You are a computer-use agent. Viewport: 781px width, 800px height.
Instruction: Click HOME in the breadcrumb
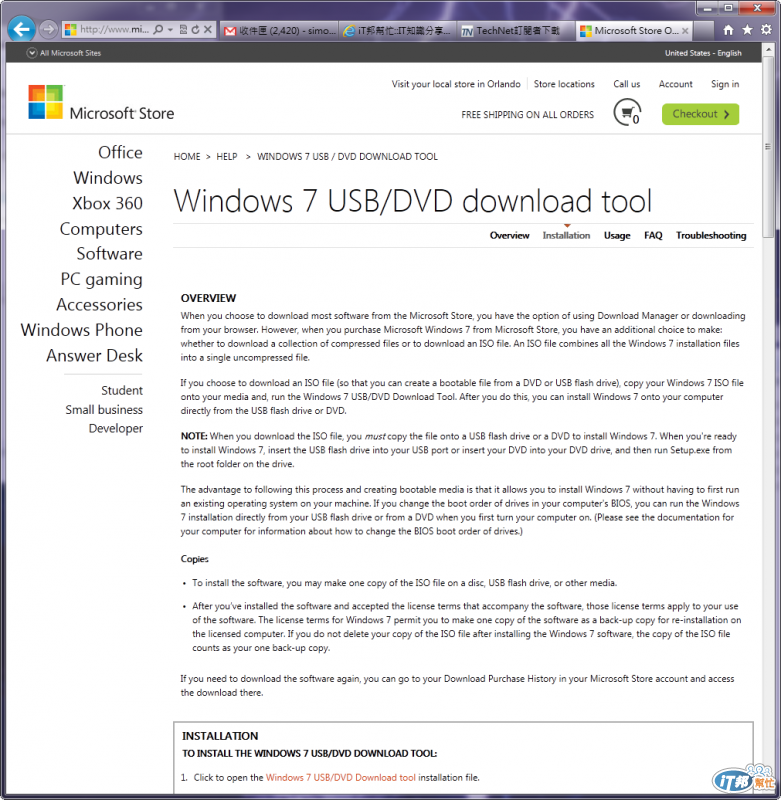pos(187,157)
